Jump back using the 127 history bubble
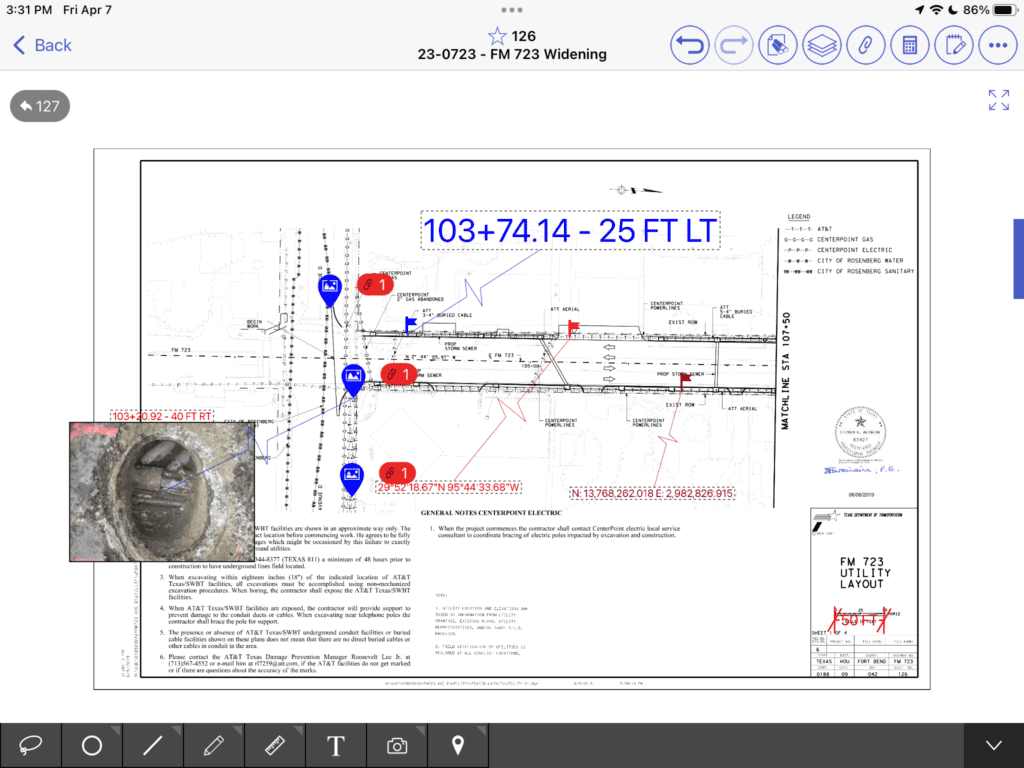The height and width of the screenshot is (768, 1024). (39, 105)
